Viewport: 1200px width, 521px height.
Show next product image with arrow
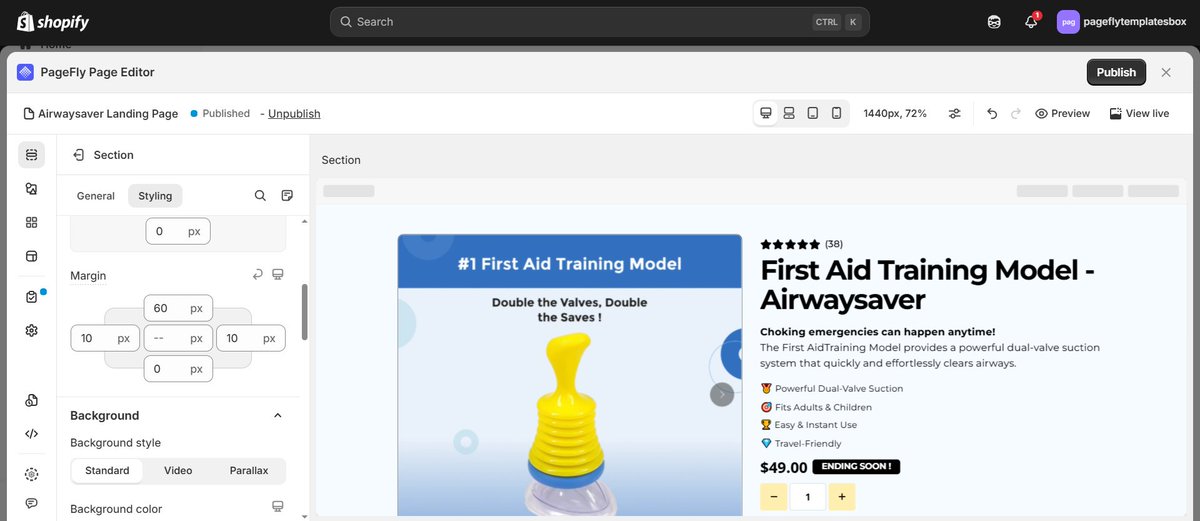[x=722, y=394]
